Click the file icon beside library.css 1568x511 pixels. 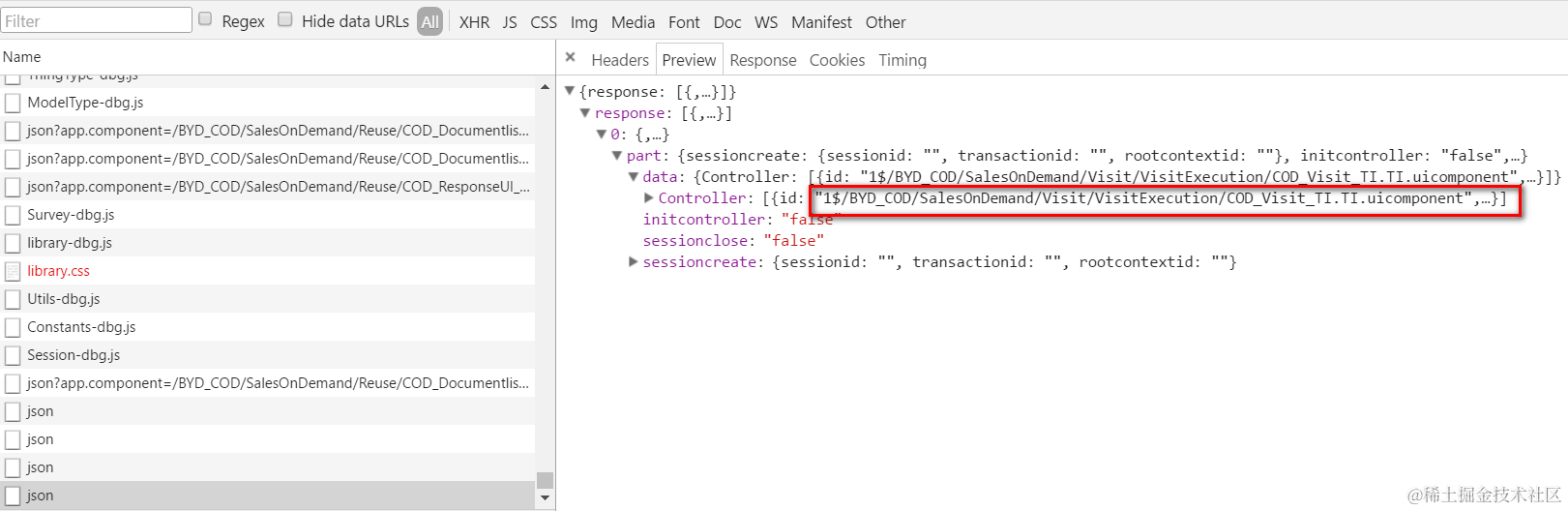click(x=13, y=271)
